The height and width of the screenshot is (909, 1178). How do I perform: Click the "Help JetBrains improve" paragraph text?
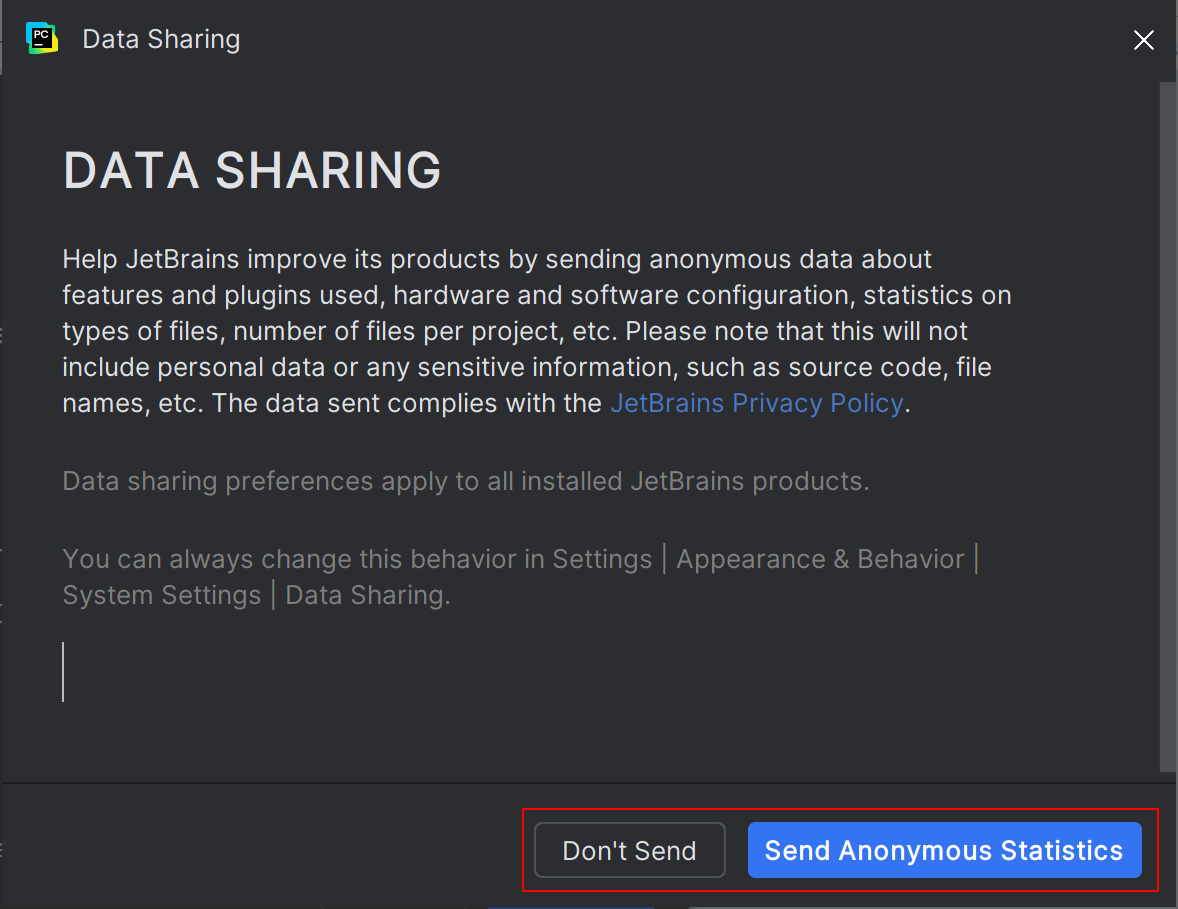point(500,331)
